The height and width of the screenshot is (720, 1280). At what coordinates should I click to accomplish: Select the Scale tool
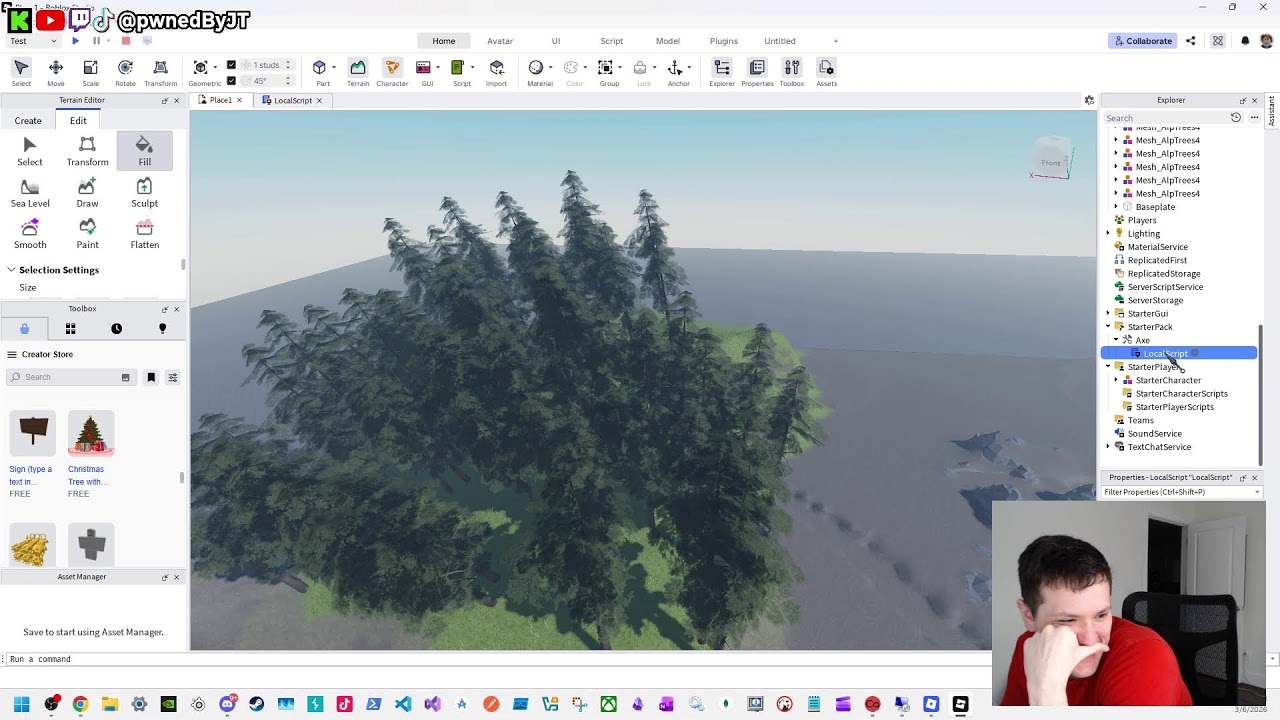coord(90,72)
